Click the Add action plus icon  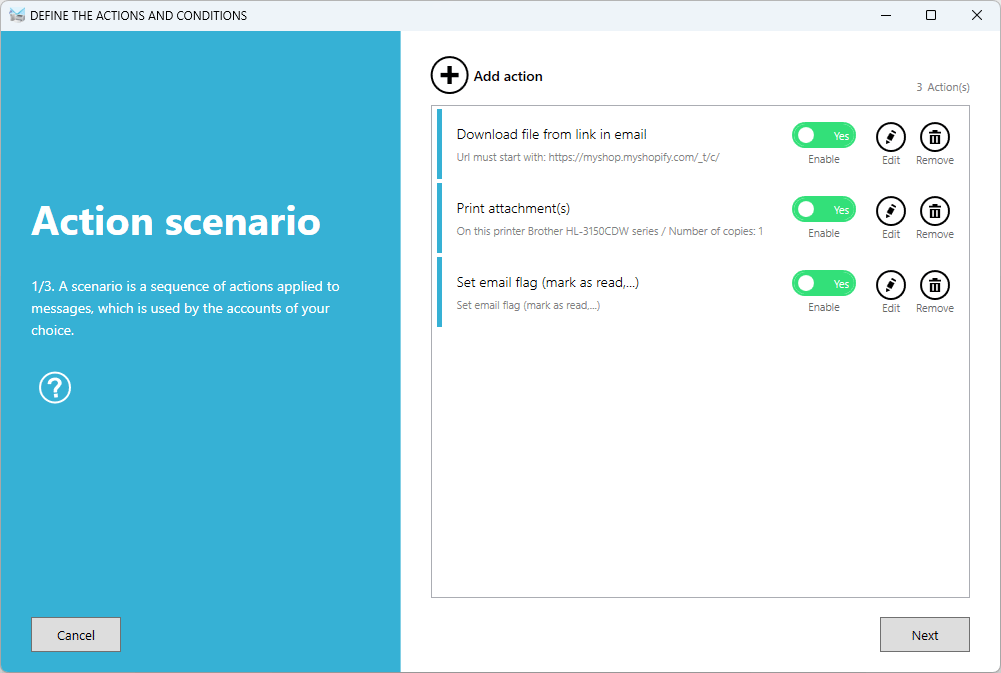(x=449, y=75)
